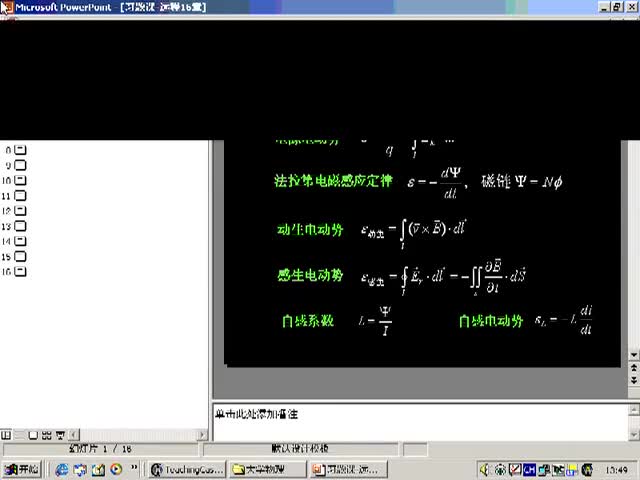Viewport: 640px width, 480px height.
Task: Click notes pane scroll-up arrow
Action: pos(634,409)
